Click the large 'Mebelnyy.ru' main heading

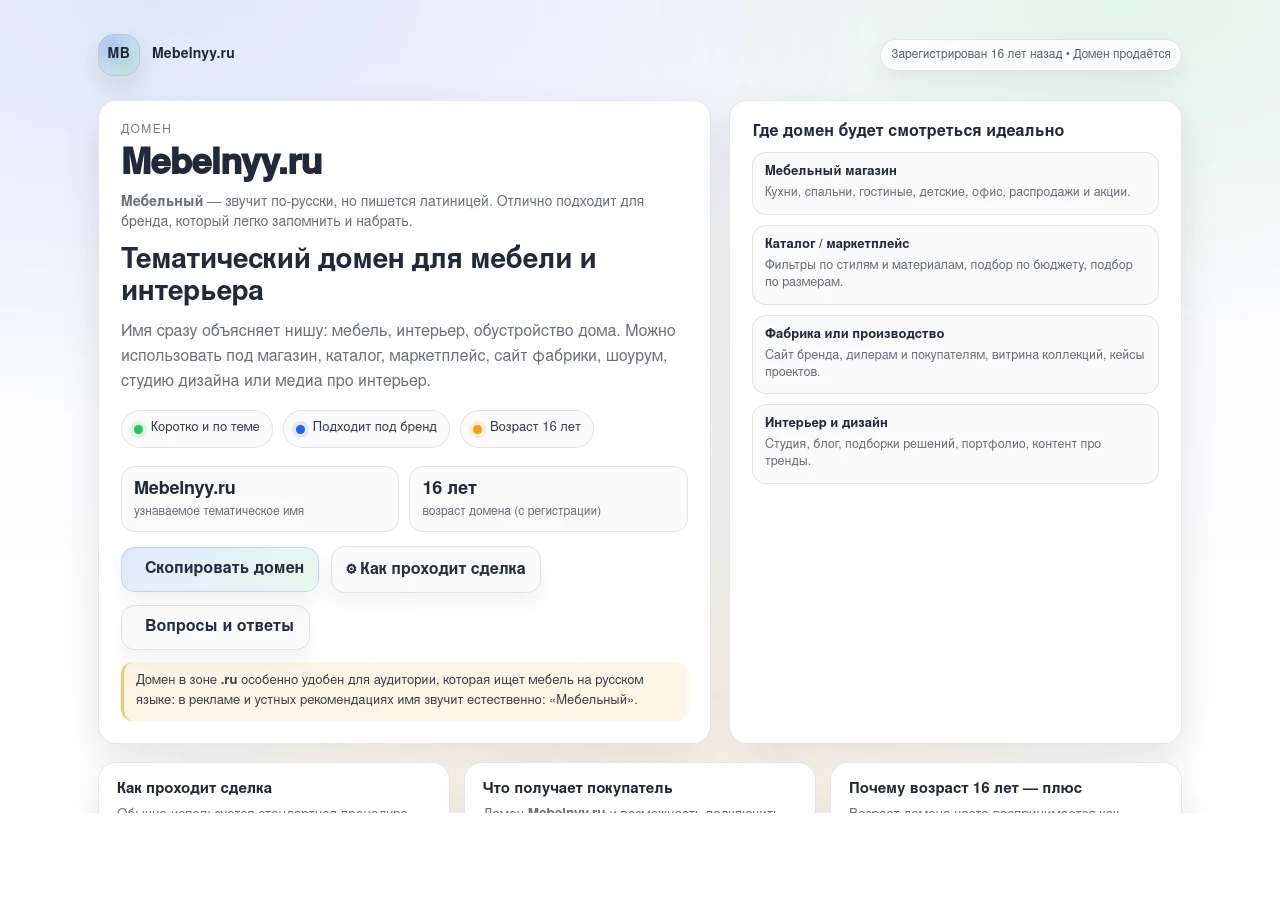pos(221,162)
